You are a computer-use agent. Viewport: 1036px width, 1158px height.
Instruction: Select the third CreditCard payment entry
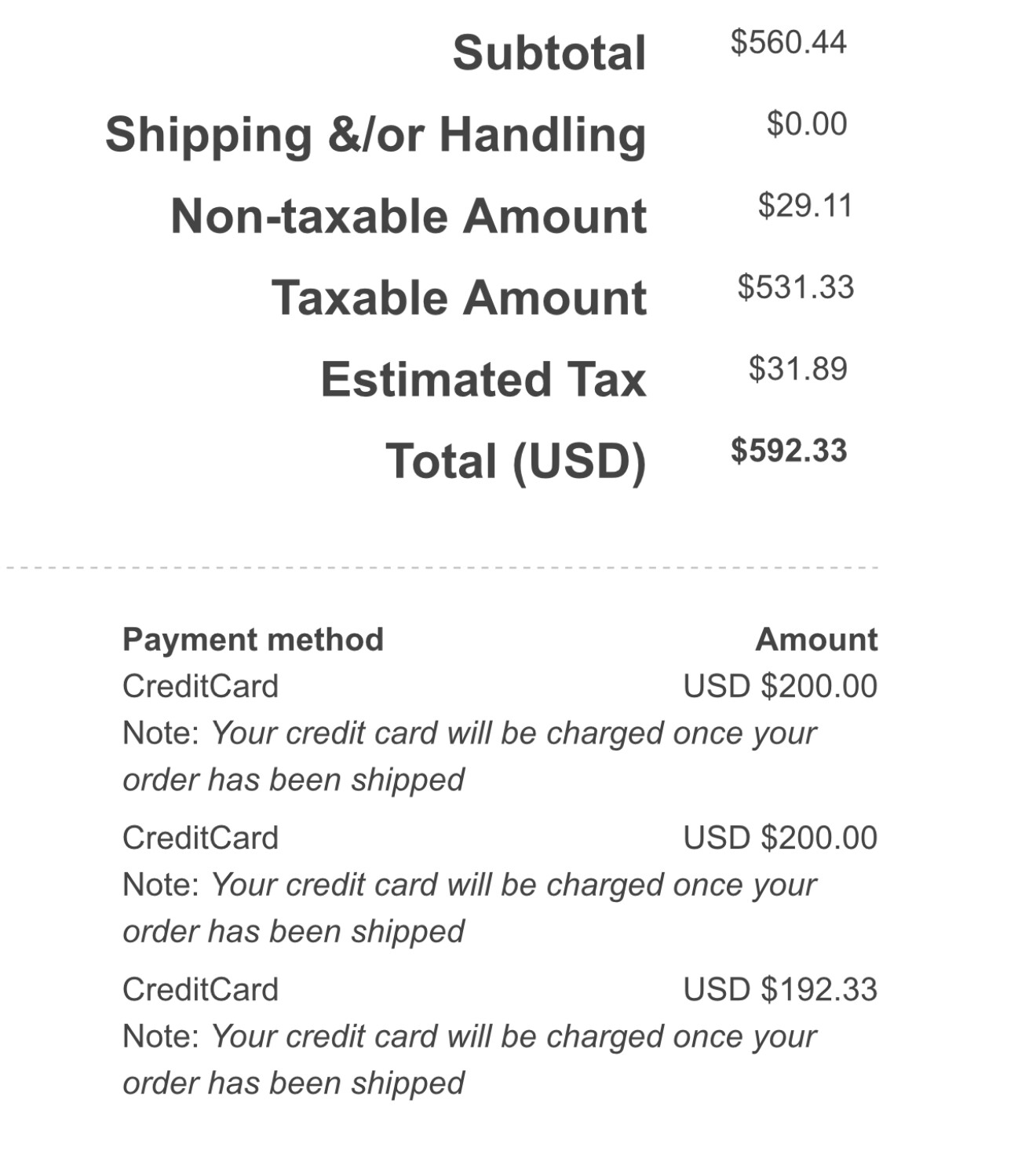tap(200, 989)
